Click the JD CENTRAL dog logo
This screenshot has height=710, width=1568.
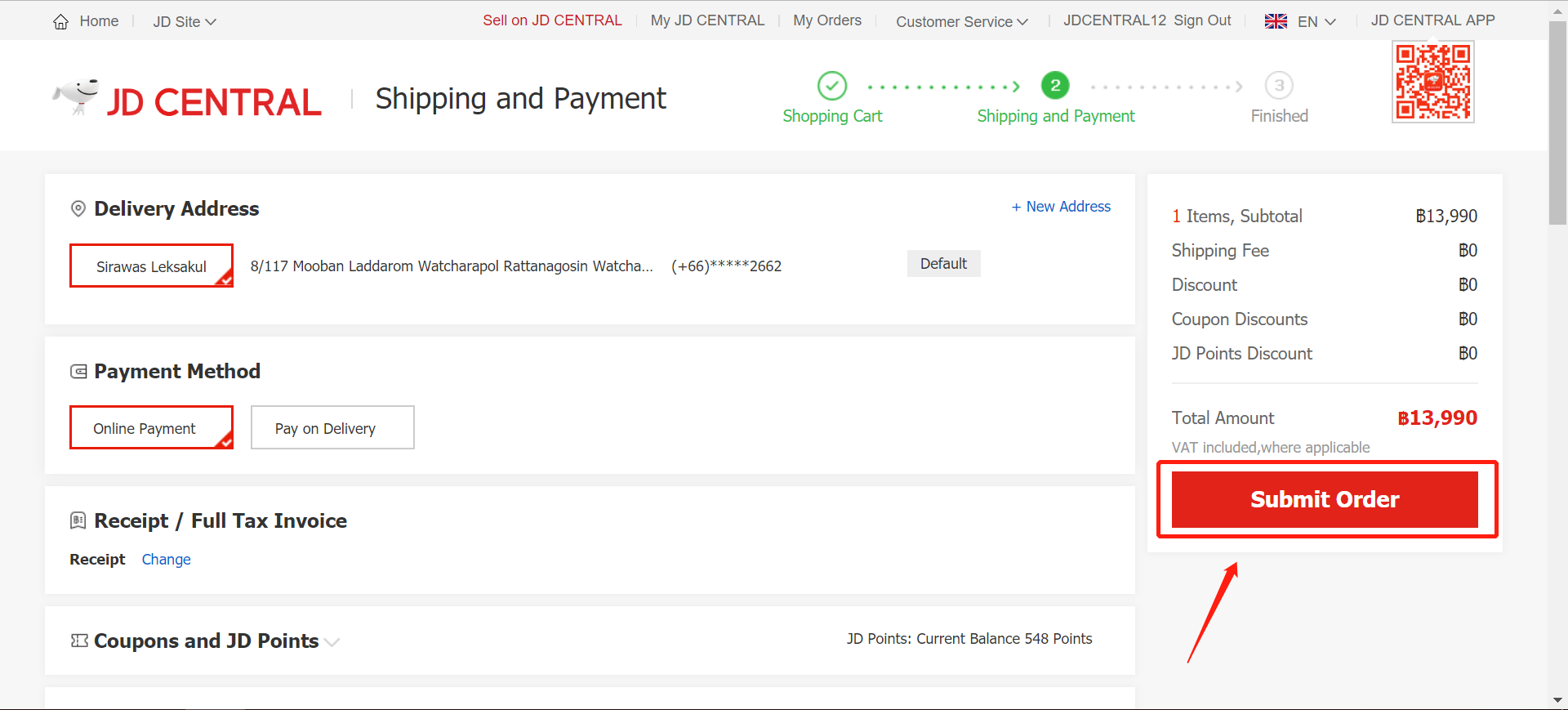tap(76, 96)
